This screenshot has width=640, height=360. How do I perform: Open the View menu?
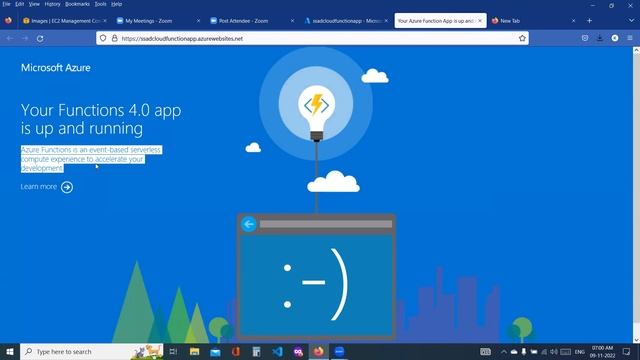point(34,4)
